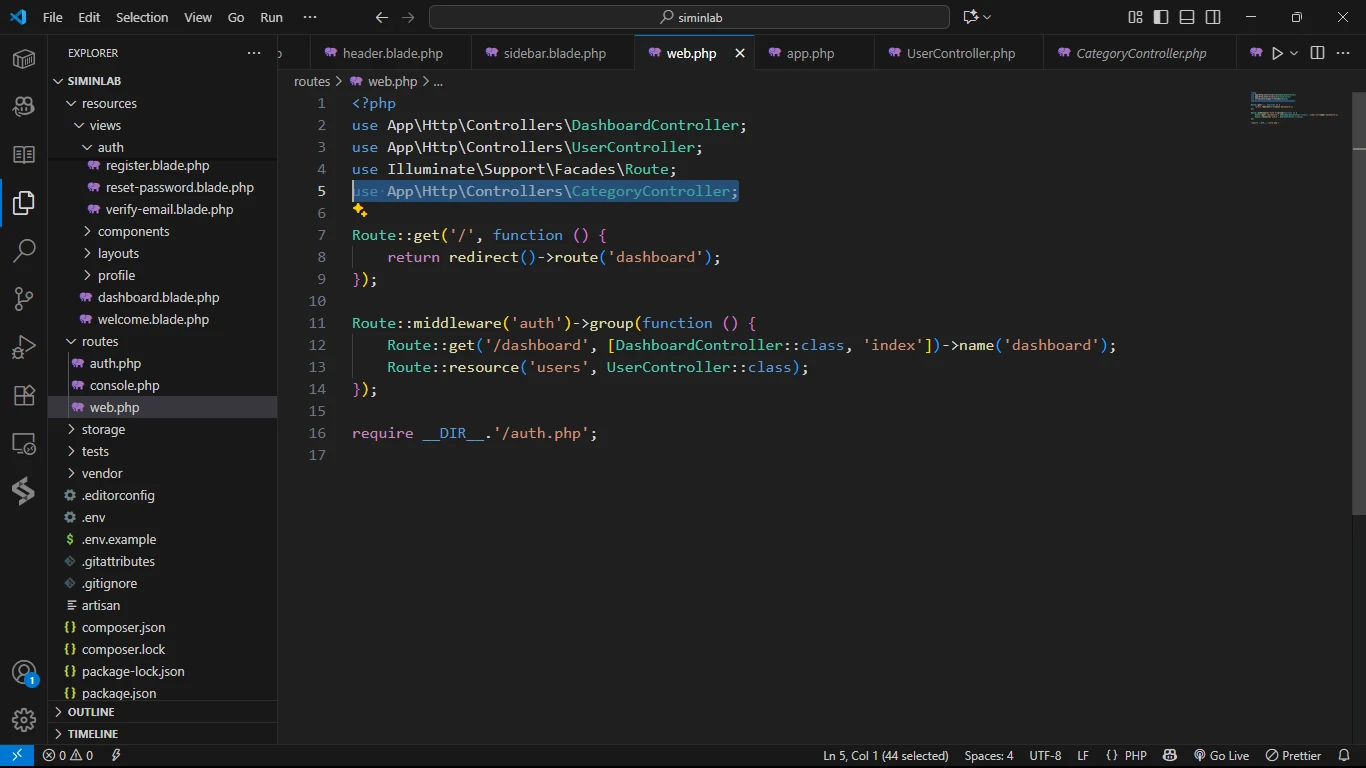Open the Search view in activity bar
Image resolution: width=1366 pixels, height=768 pixels.
tap(24, 250)
